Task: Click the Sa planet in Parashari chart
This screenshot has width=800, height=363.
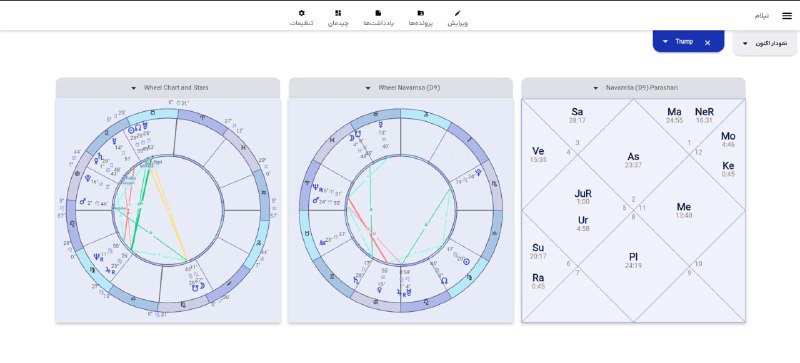Action: pyautogui.click(x=577, y=112)
